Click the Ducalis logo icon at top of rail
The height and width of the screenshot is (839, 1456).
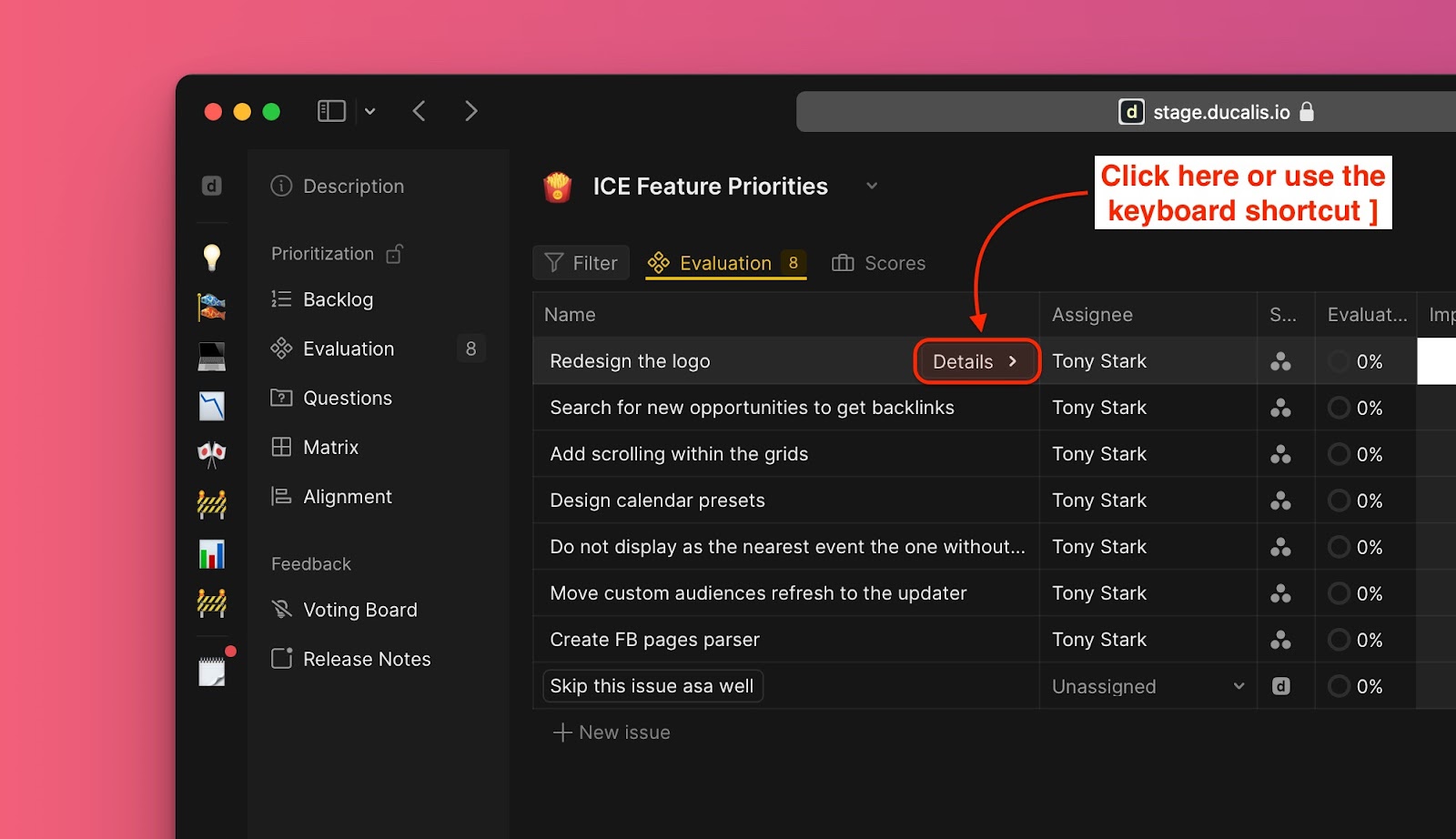coord(211,186)
